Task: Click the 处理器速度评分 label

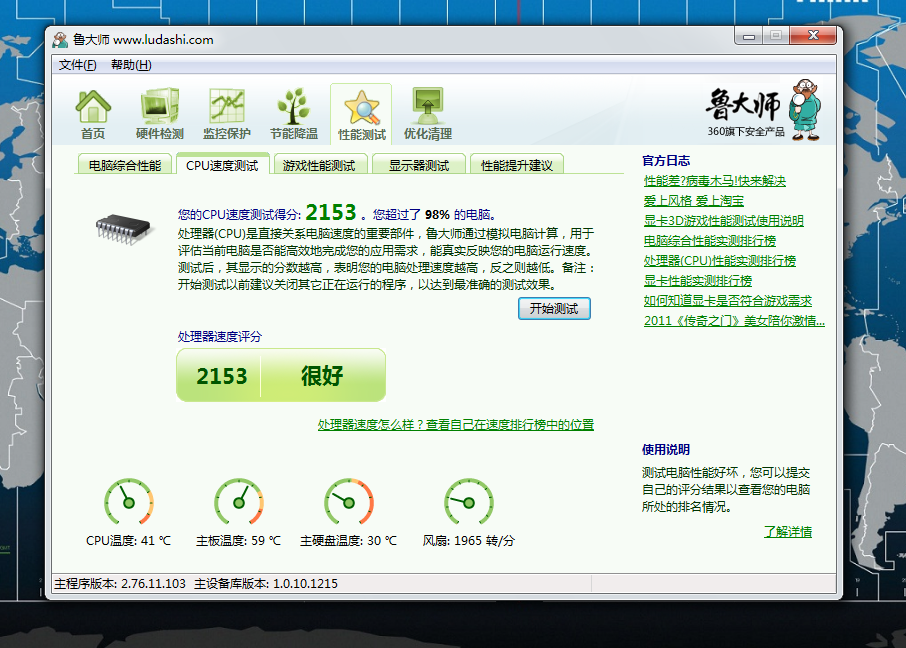Action: tap(220, 336)
